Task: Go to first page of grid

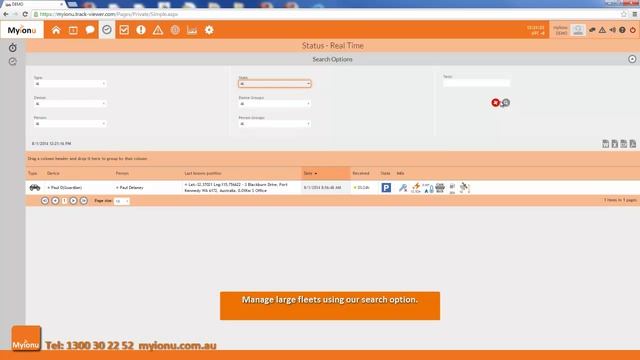Action: pyautogui.click(x=45, y=201)
